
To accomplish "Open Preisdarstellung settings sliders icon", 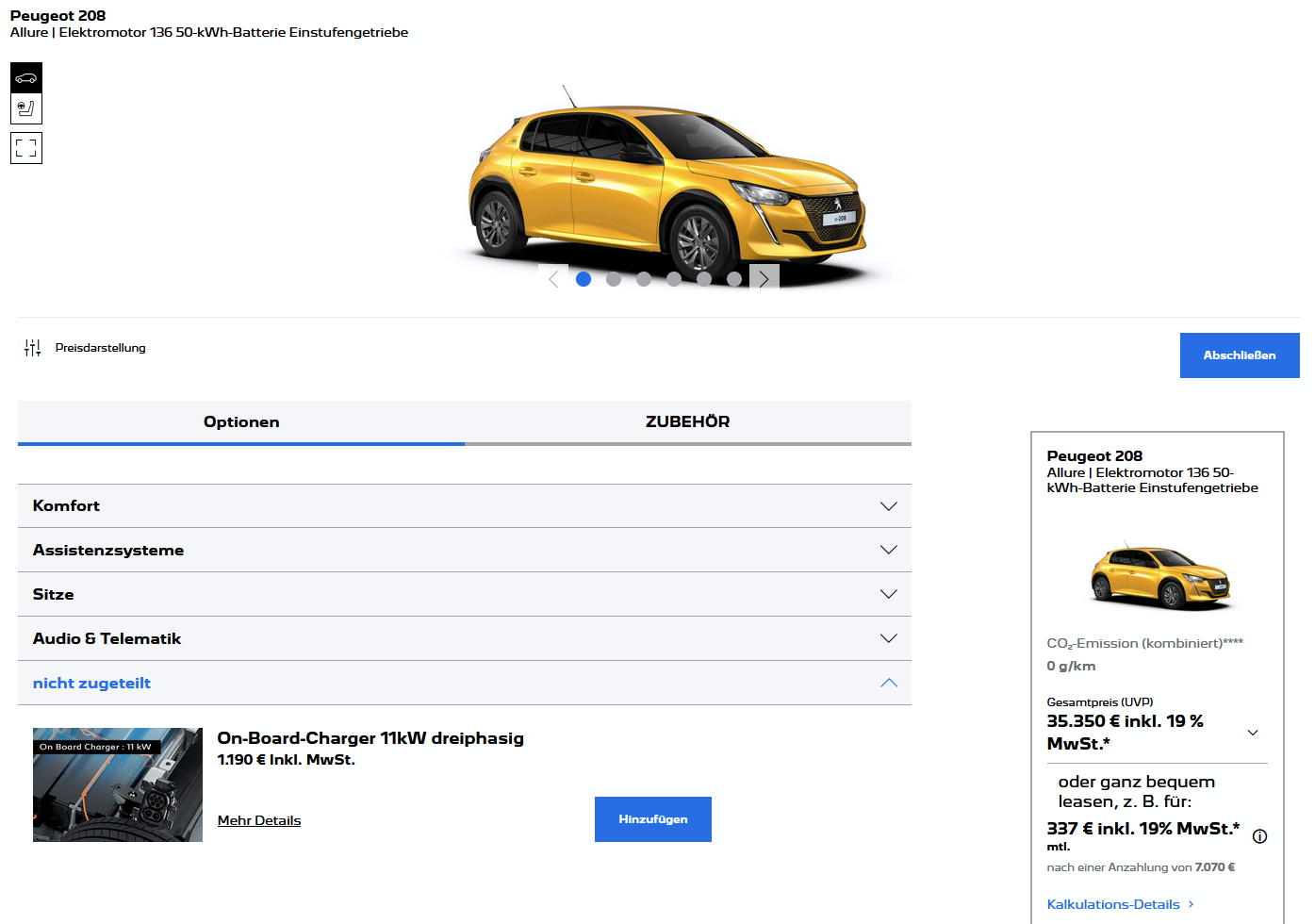I will (x=33, y=348).
